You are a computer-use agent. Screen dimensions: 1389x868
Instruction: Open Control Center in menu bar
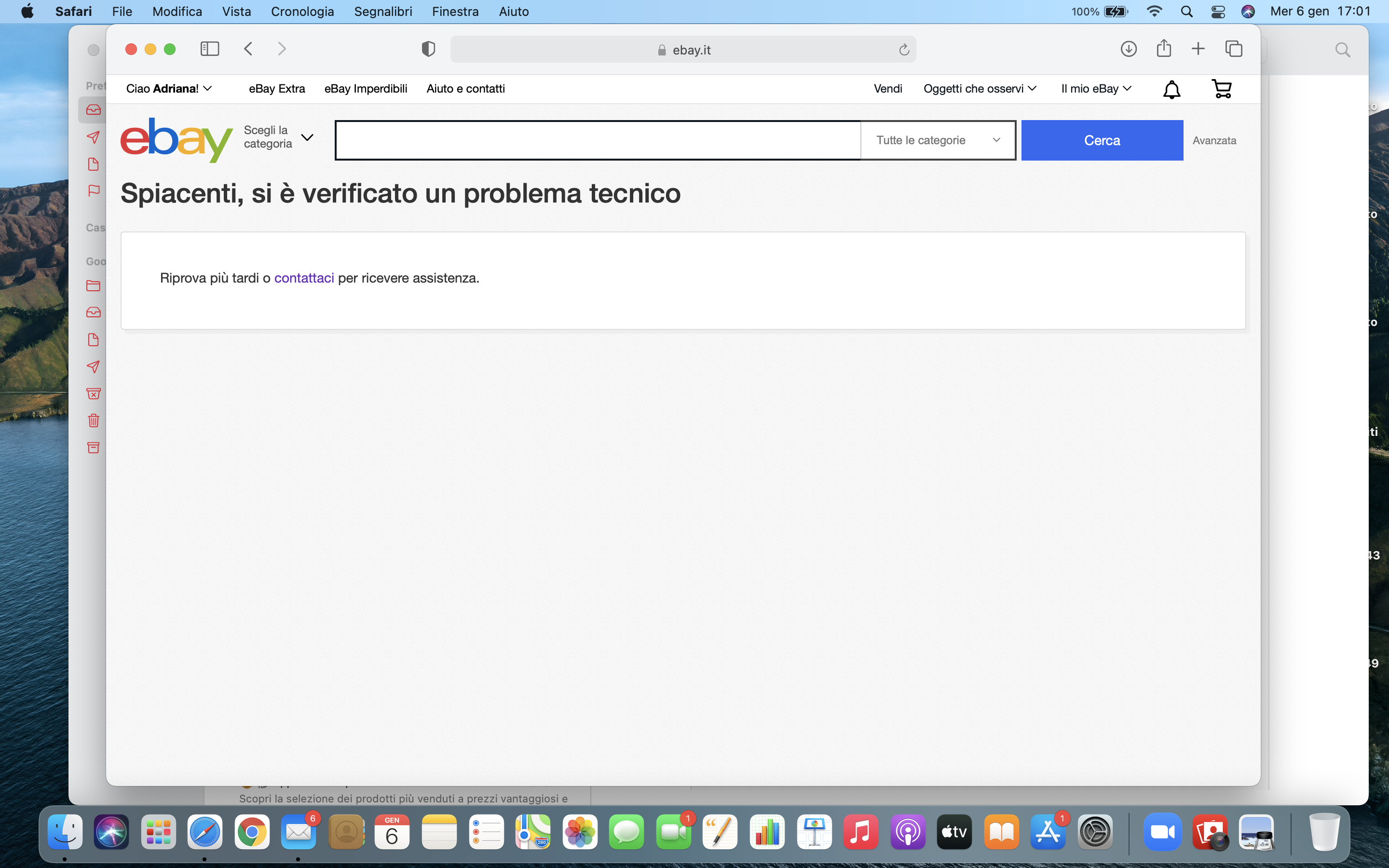(x=1217, y=12)
